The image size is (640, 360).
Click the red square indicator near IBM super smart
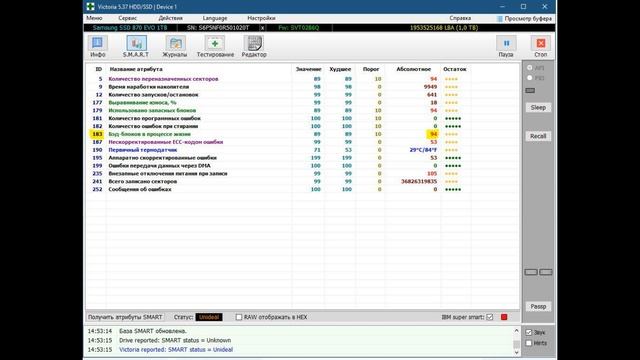pyautogui.click(x=504, y=317)
